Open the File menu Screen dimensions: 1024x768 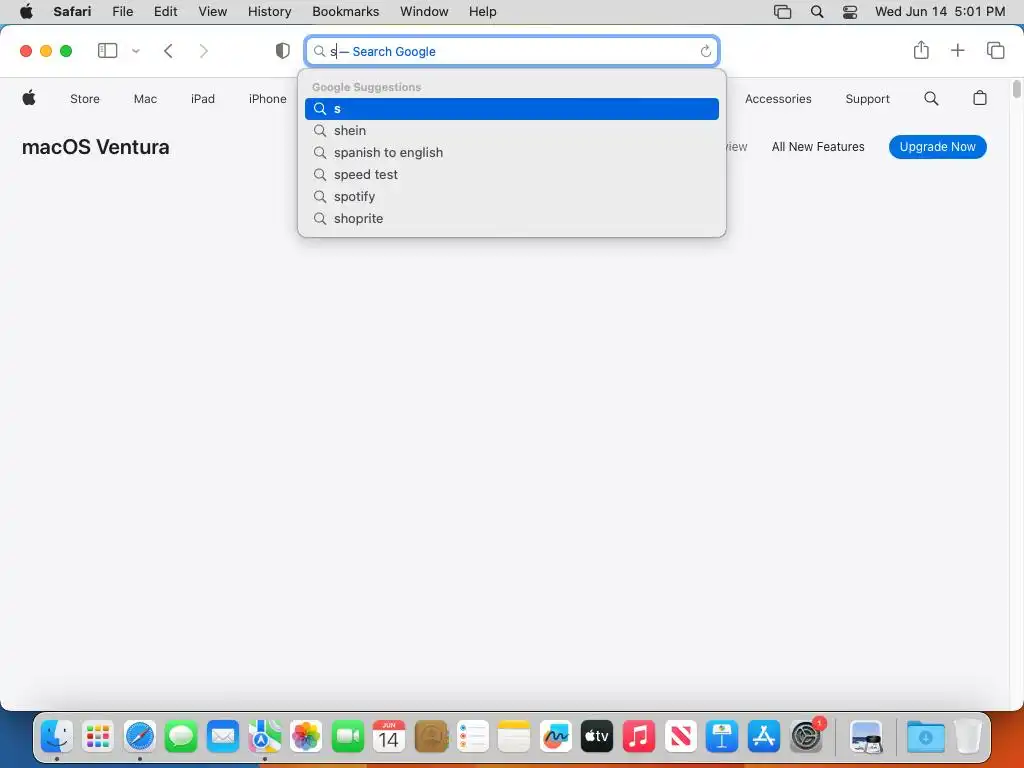(123, 11)
